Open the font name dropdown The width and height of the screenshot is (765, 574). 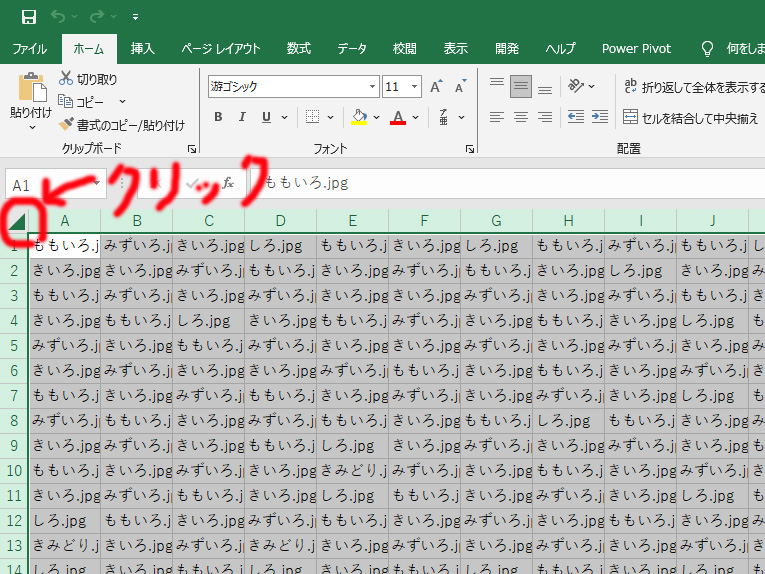click(372, 87)
